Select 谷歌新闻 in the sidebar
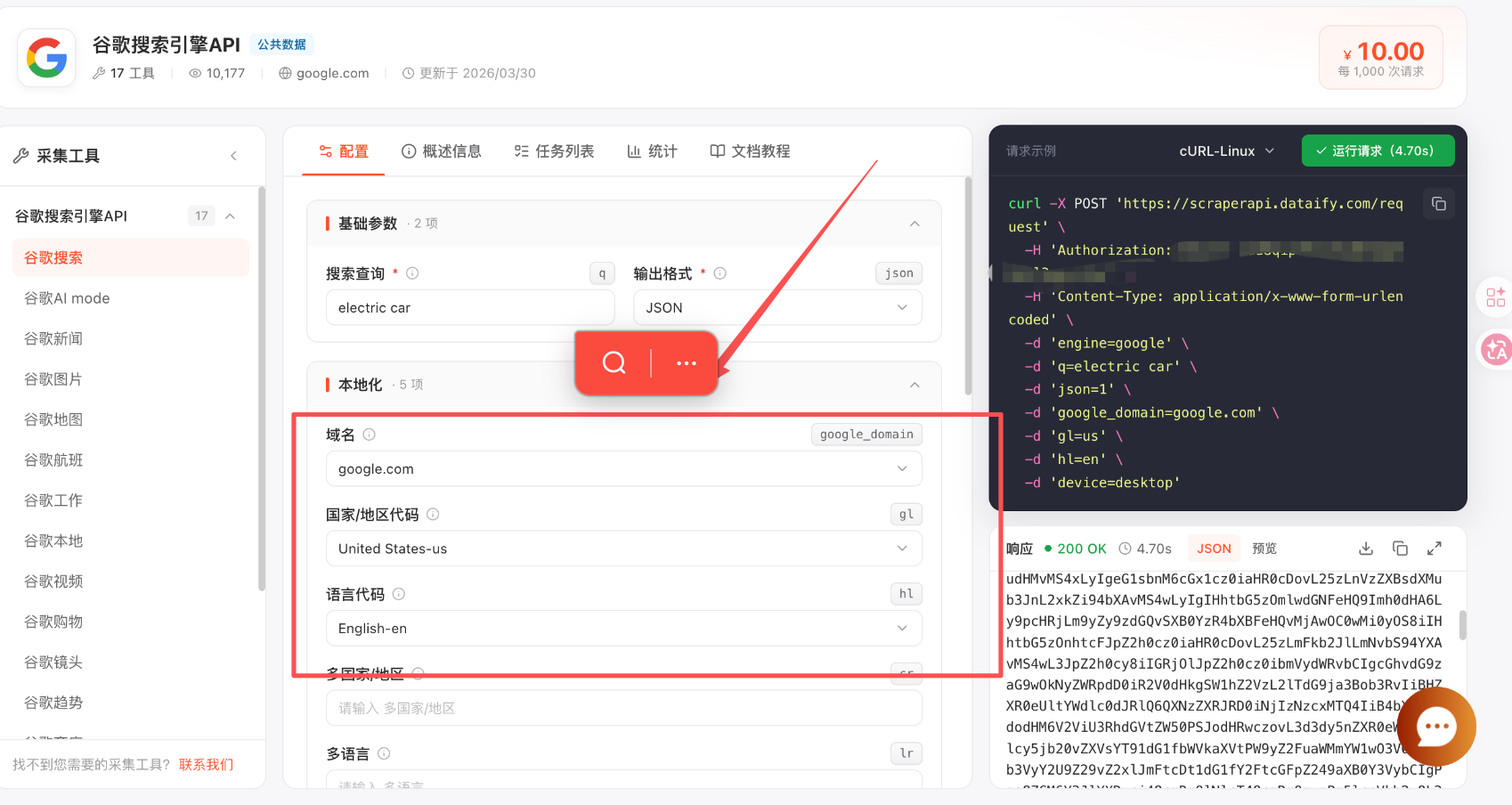The width and height of the screenshot is (1512, 805). pyautogui.click(x=131, y=338)
